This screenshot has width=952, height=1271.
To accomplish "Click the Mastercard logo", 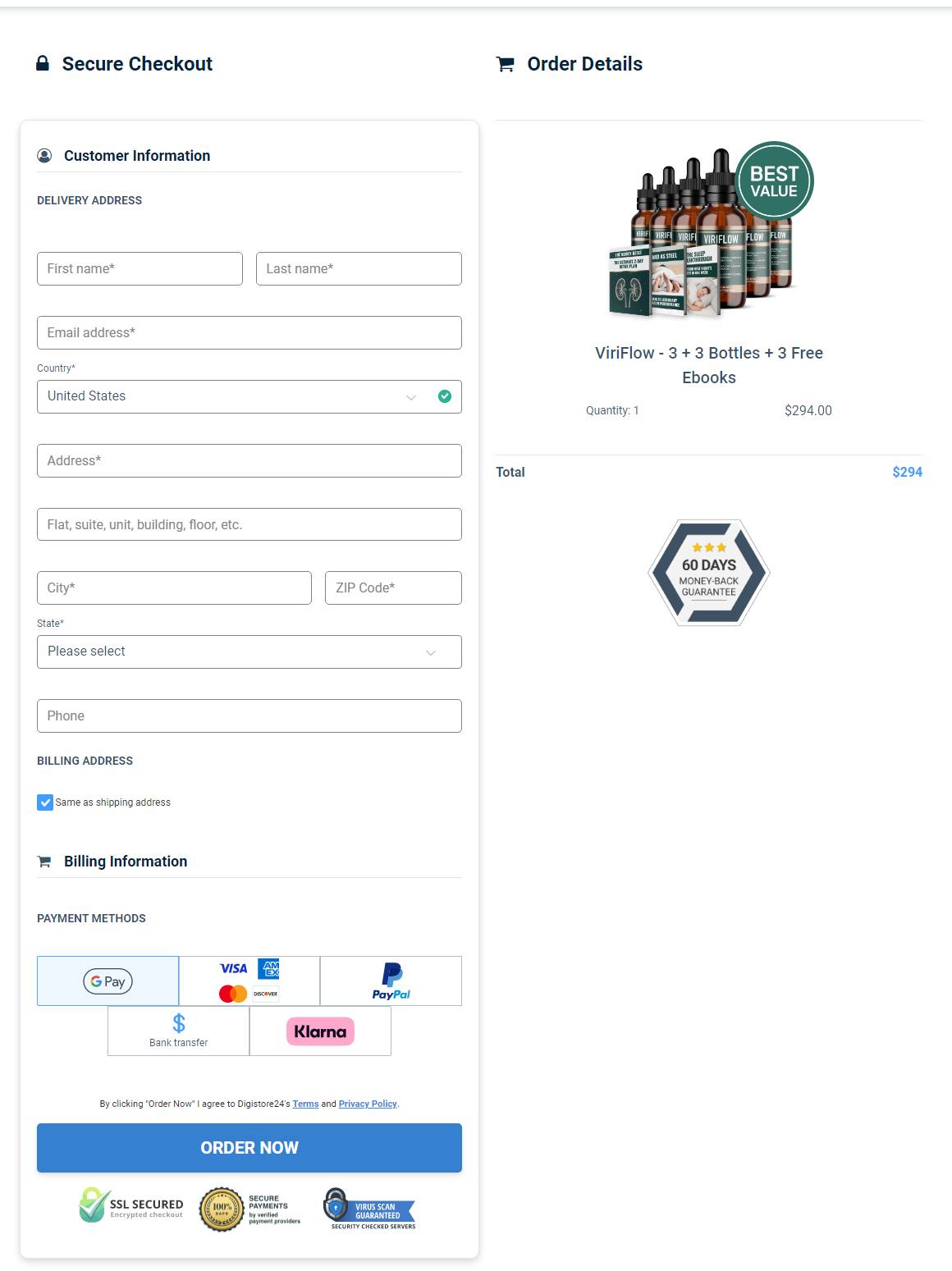I will [233, 994].
